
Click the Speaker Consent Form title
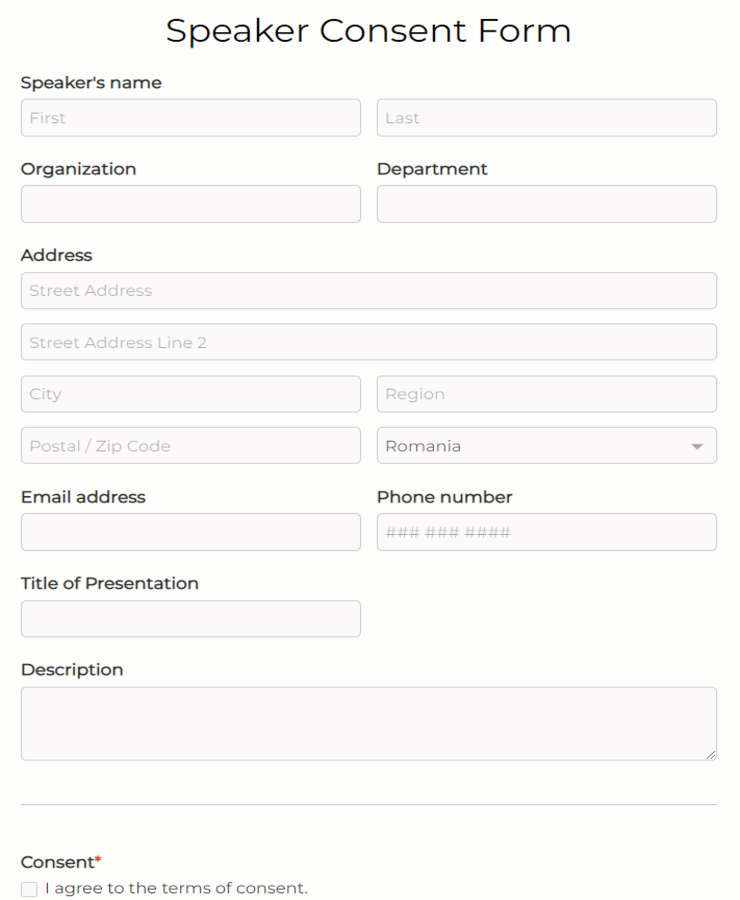pyautogui.click(x=369, y=31)
